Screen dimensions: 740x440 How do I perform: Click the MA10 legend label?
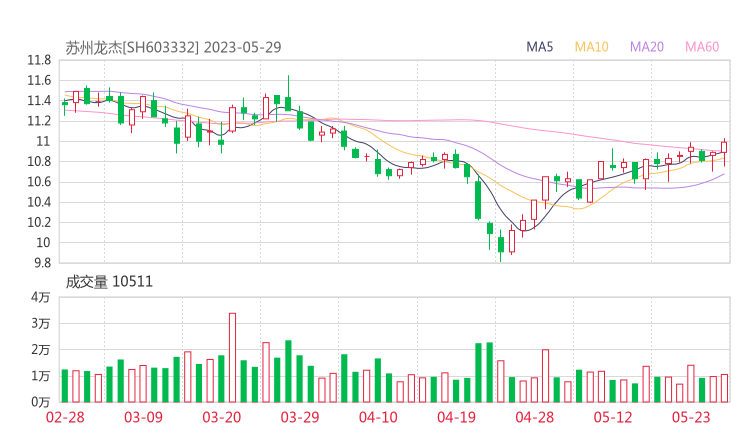[591, 47]
